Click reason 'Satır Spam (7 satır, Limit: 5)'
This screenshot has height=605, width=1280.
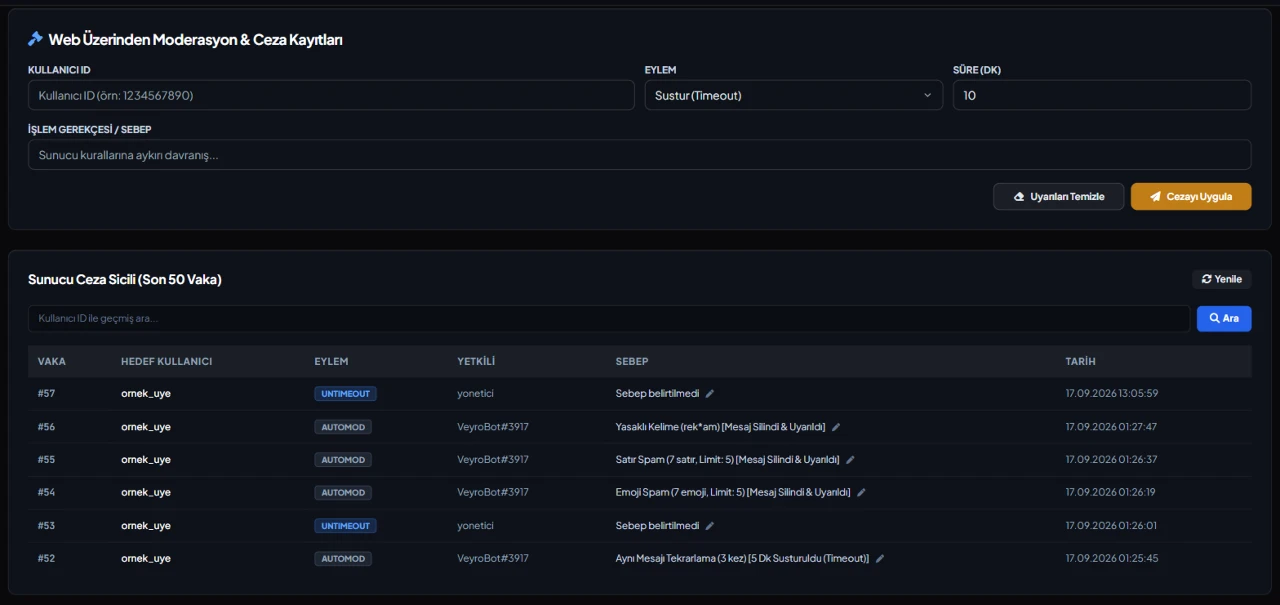pos(676,460)
